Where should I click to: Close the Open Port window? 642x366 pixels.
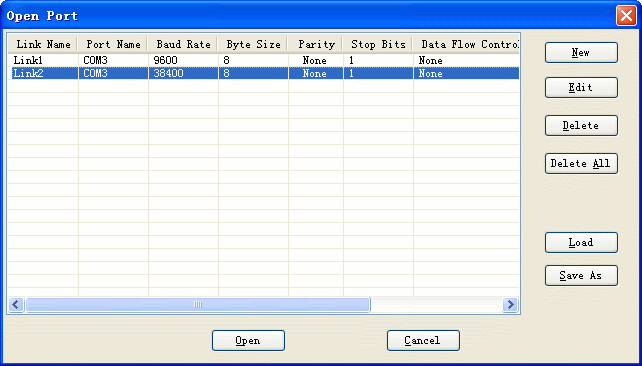click(626, 16)
